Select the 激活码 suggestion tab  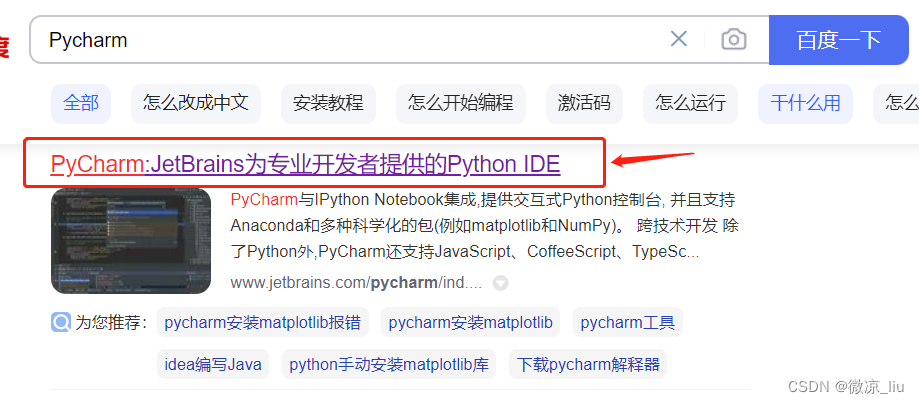(584, 103)
